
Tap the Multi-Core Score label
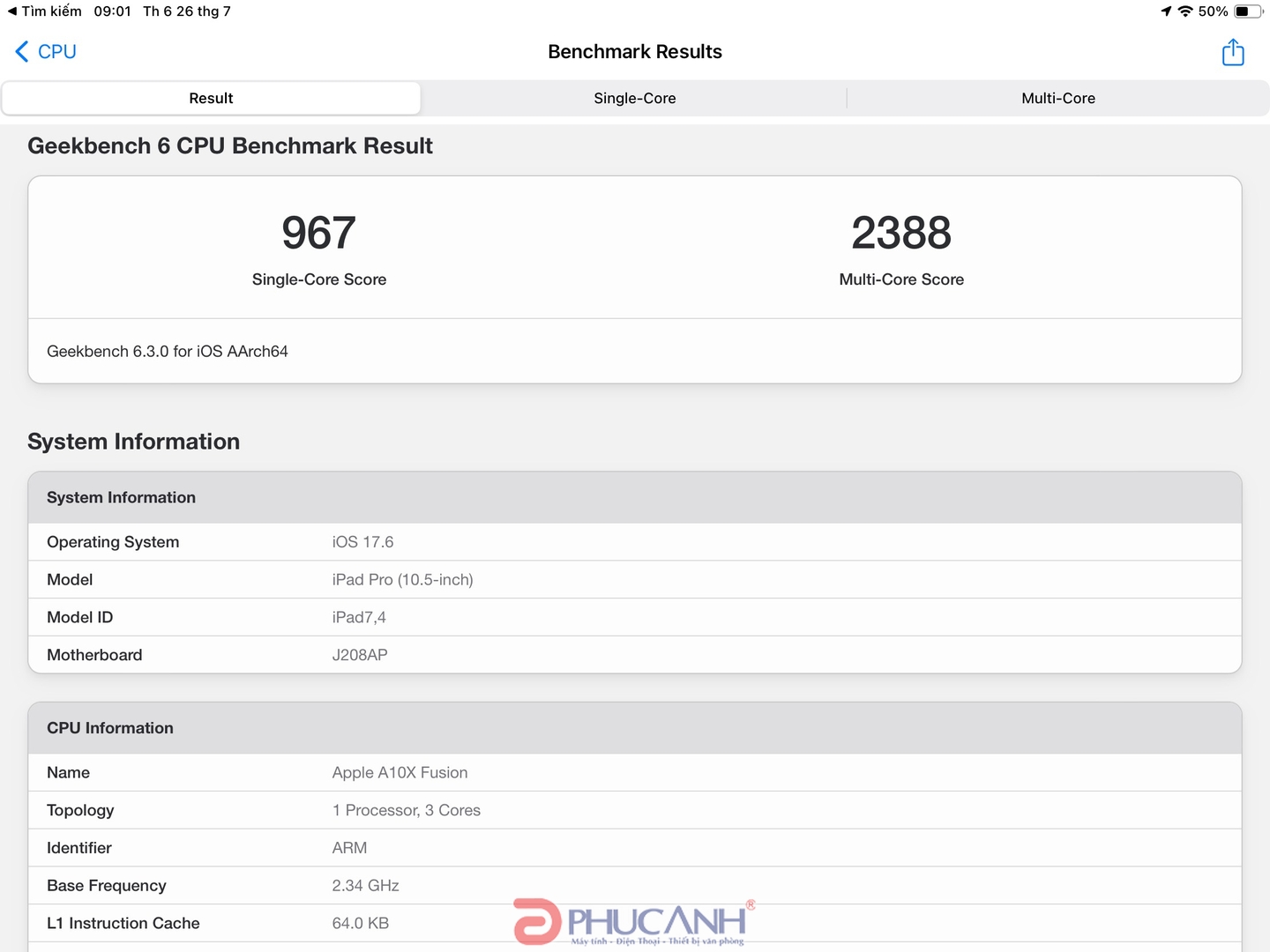[901, 279]
